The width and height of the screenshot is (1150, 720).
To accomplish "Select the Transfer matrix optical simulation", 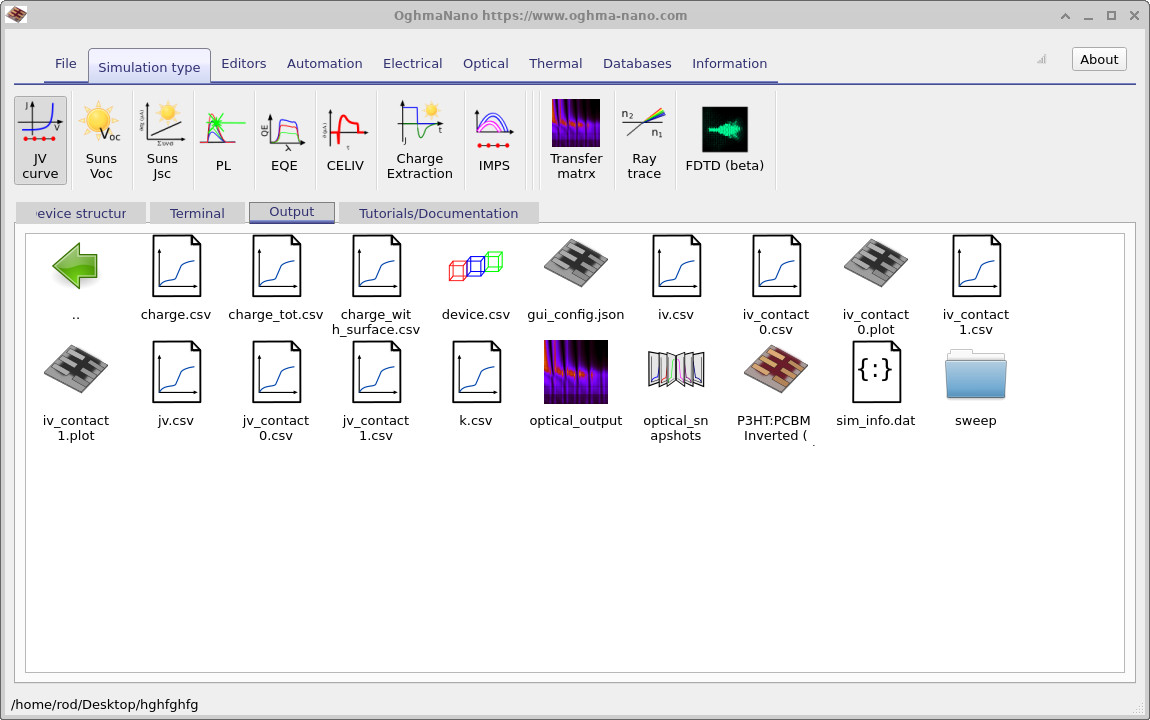I will (x=576, y=140).
